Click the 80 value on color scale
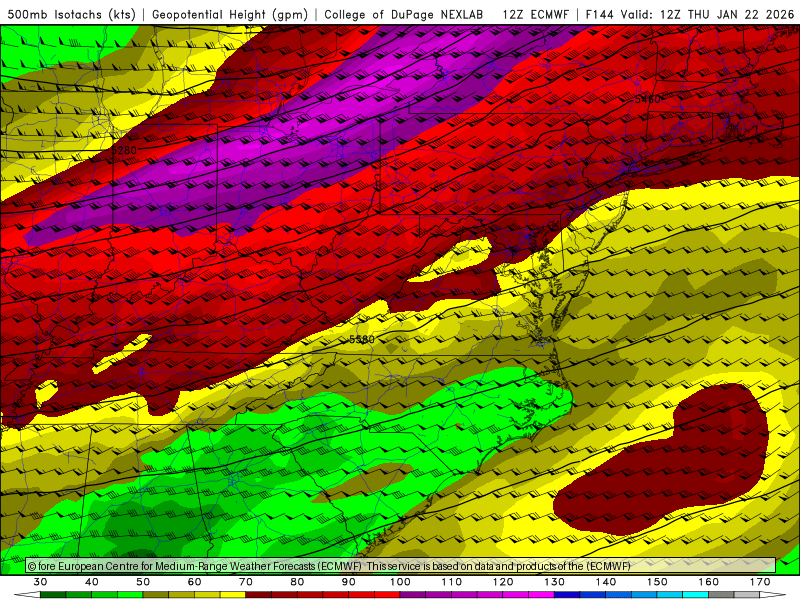This screenshot has width=800, height=600. [297, 582]
